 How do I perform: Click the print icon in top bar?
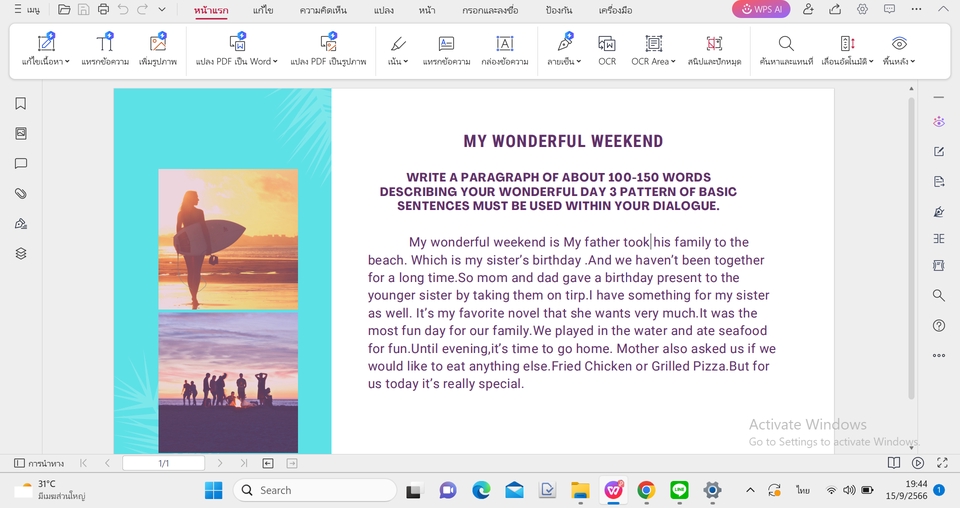[103, 9]
